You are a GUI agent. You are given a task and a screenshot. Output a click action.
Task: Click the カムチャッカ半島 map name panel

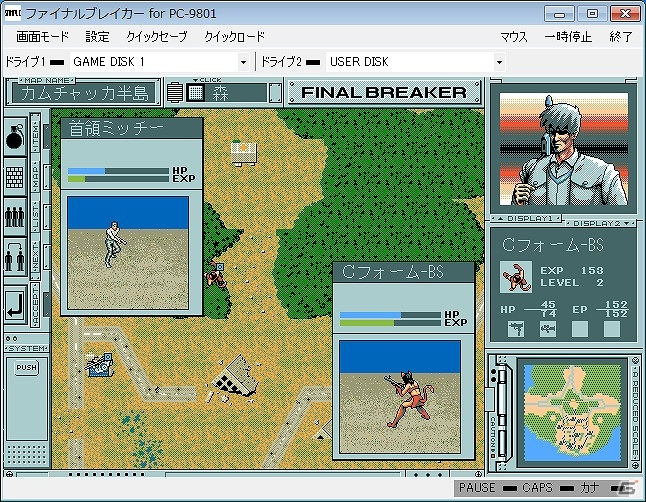click(x=84, y=93)
